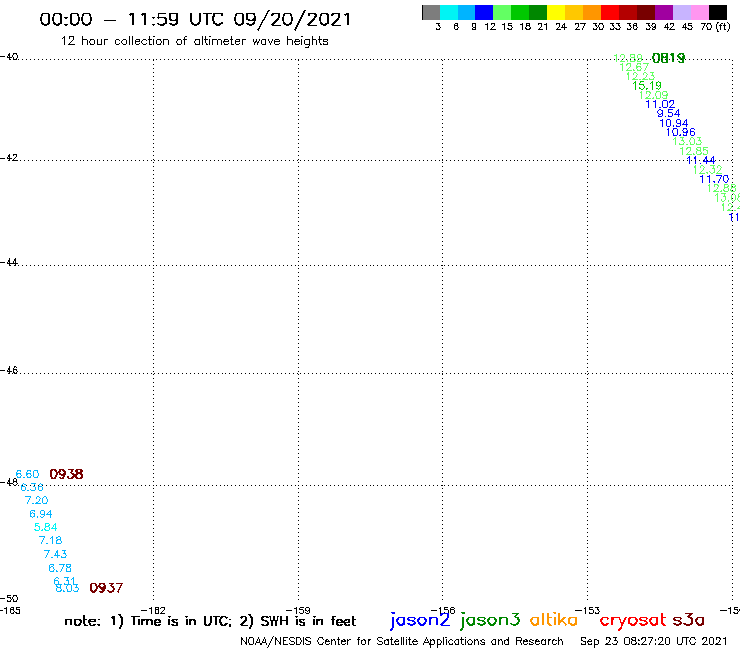Click the 12.23 wave height value
Image resolution: width=740 pixels, height=650 pixels.
tap(640, 76)
